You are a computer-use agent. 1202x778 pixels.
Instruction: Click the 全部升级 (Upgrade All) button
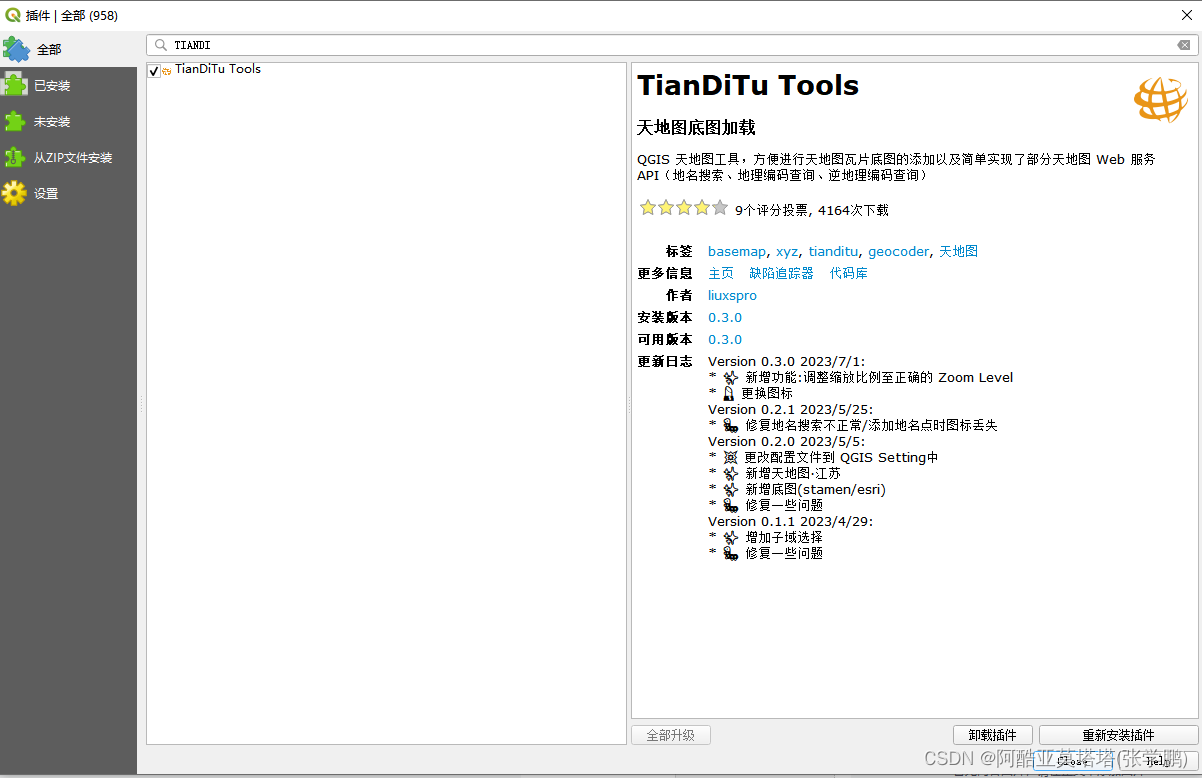point(670,734)
